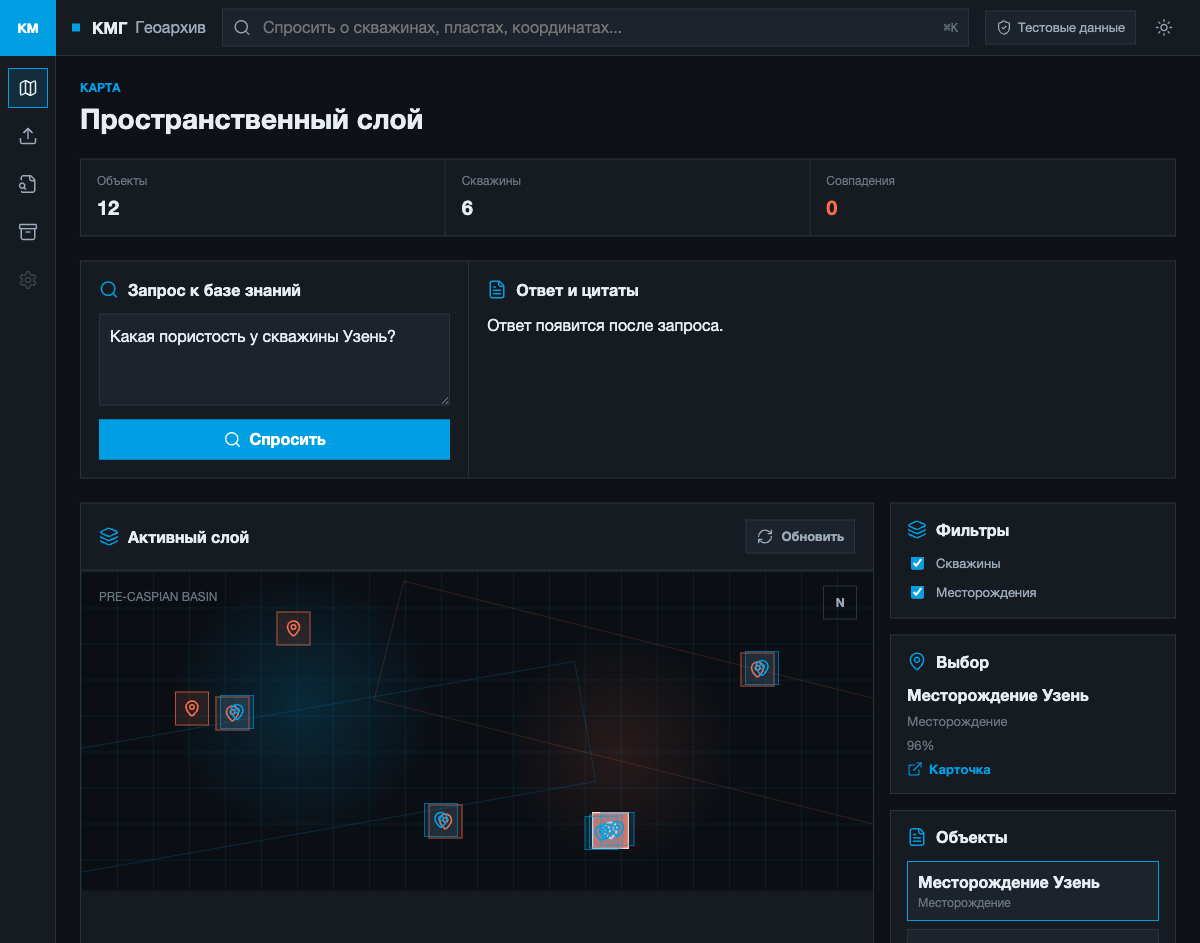Click the Совпадения count 0
Screen dimensions: 1200x943
pyautogui.click(x=831, y=208)
